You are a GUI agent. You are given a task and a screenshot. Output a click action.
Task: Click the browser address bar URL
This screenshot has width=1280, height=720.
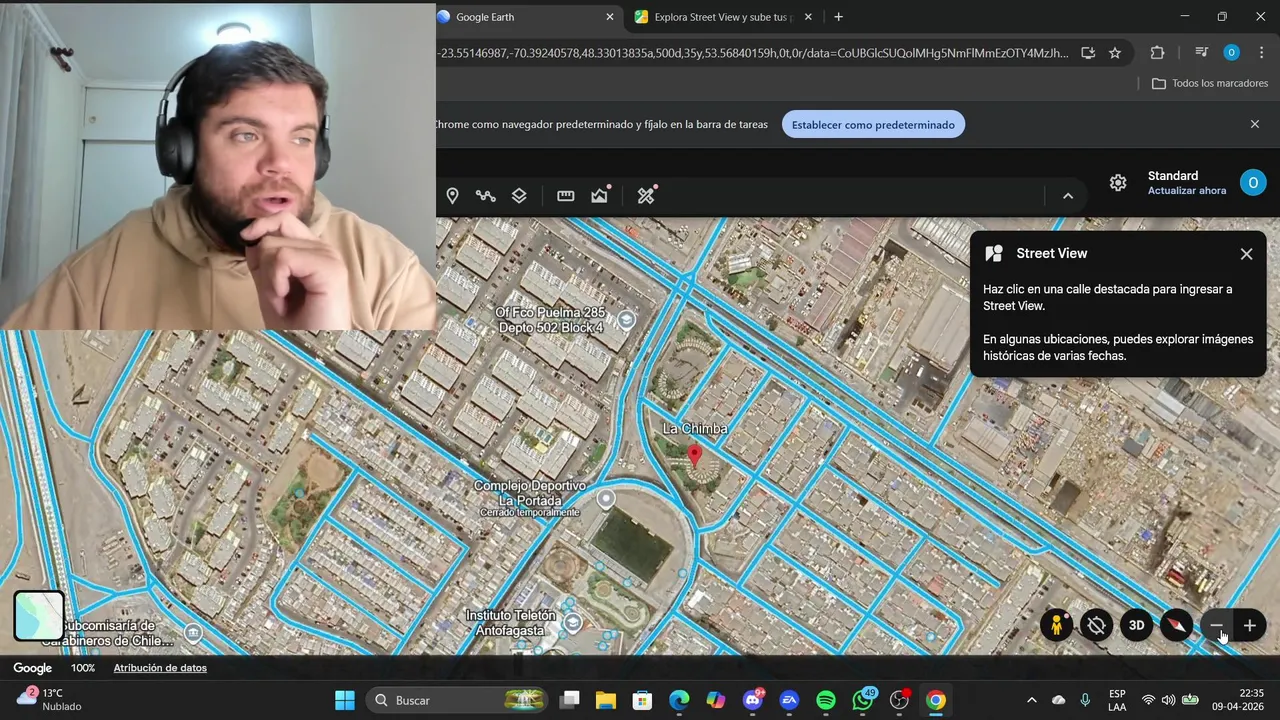coord(754,53)
